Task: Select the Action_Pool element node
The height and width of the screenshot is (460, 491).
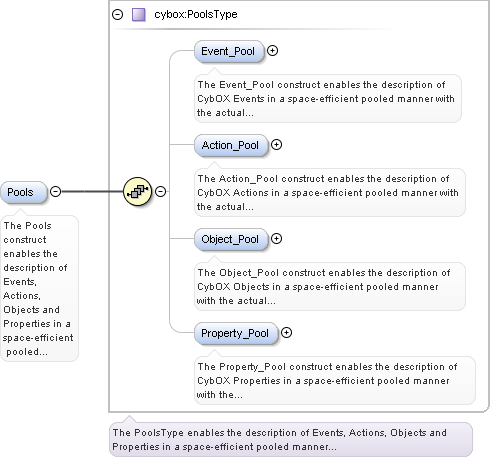Action: pyautogui.click(x=231, y=145)
